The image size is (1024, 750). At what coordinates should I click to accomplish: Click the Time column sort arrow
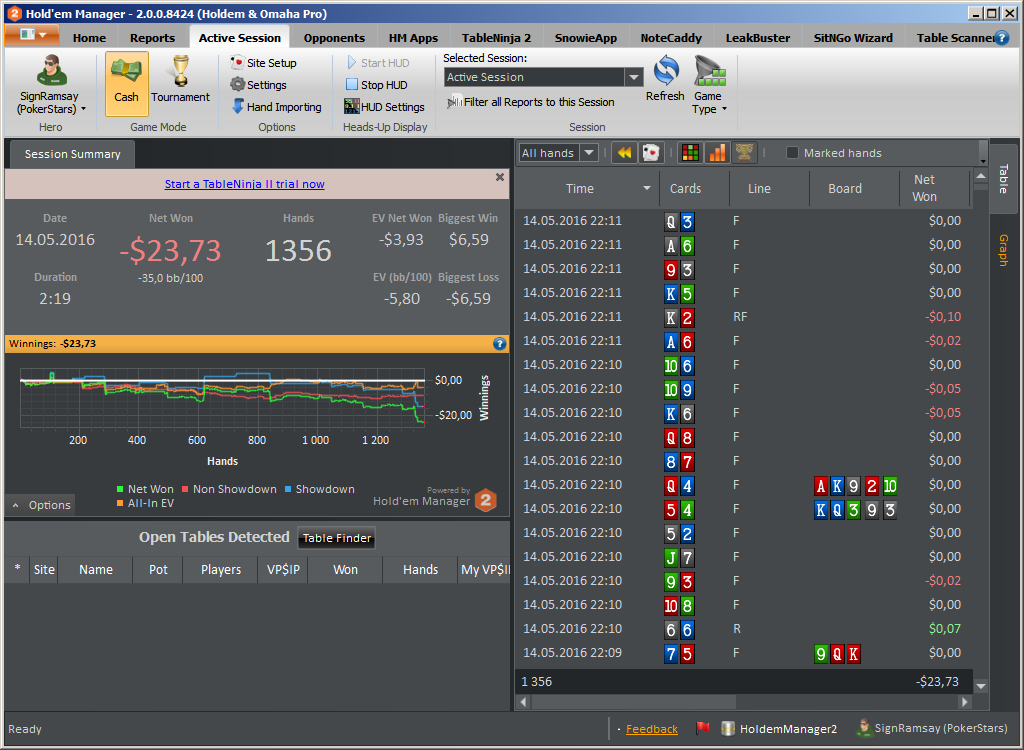click(647, 188)
